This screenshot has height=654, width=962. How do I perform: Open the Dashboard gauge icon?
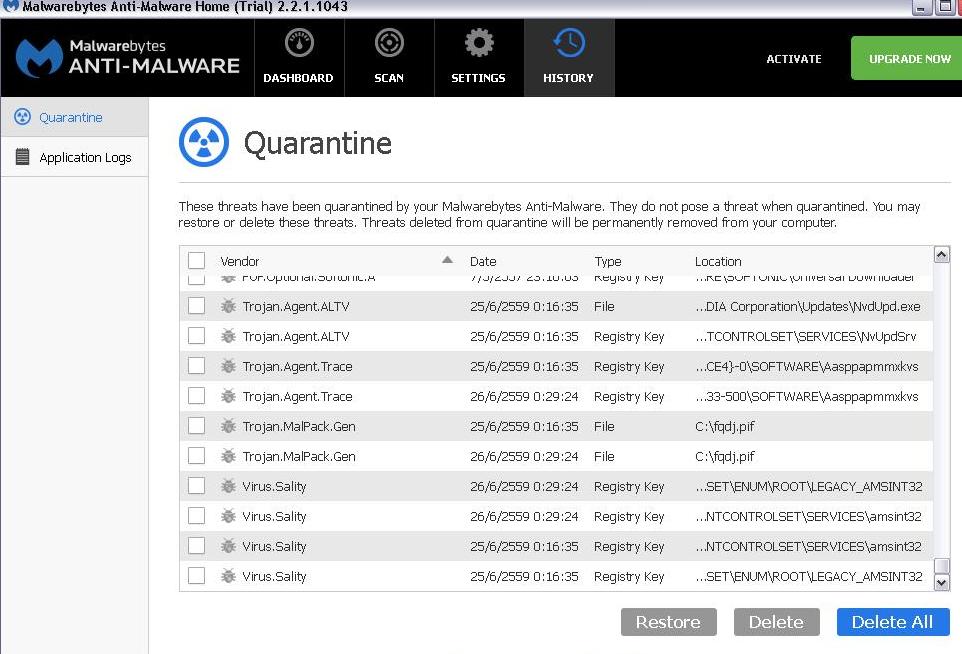(299, 43)
